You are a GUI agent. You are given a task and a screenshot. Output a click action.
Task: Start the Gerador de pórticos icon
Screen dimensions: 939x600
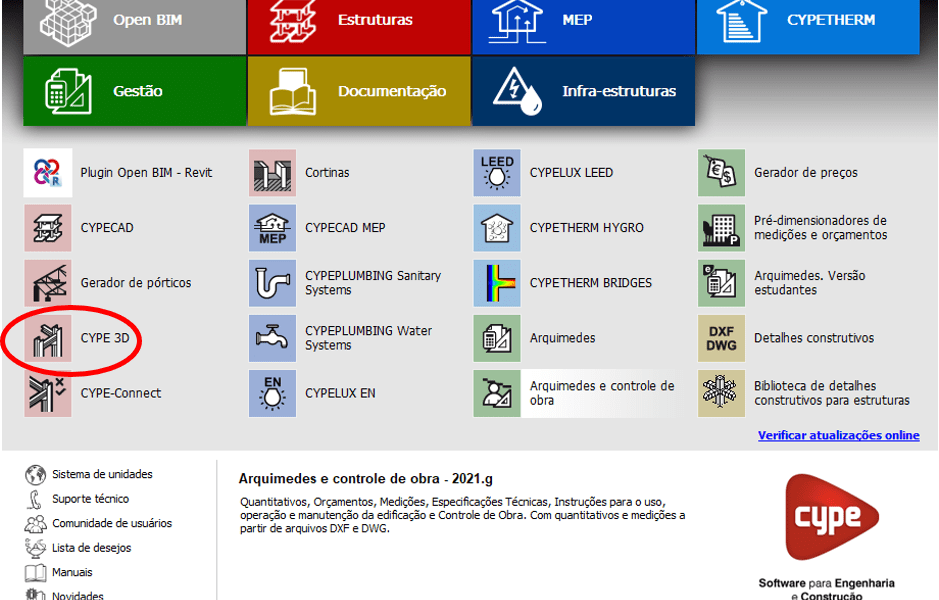(x=48, y=283)
